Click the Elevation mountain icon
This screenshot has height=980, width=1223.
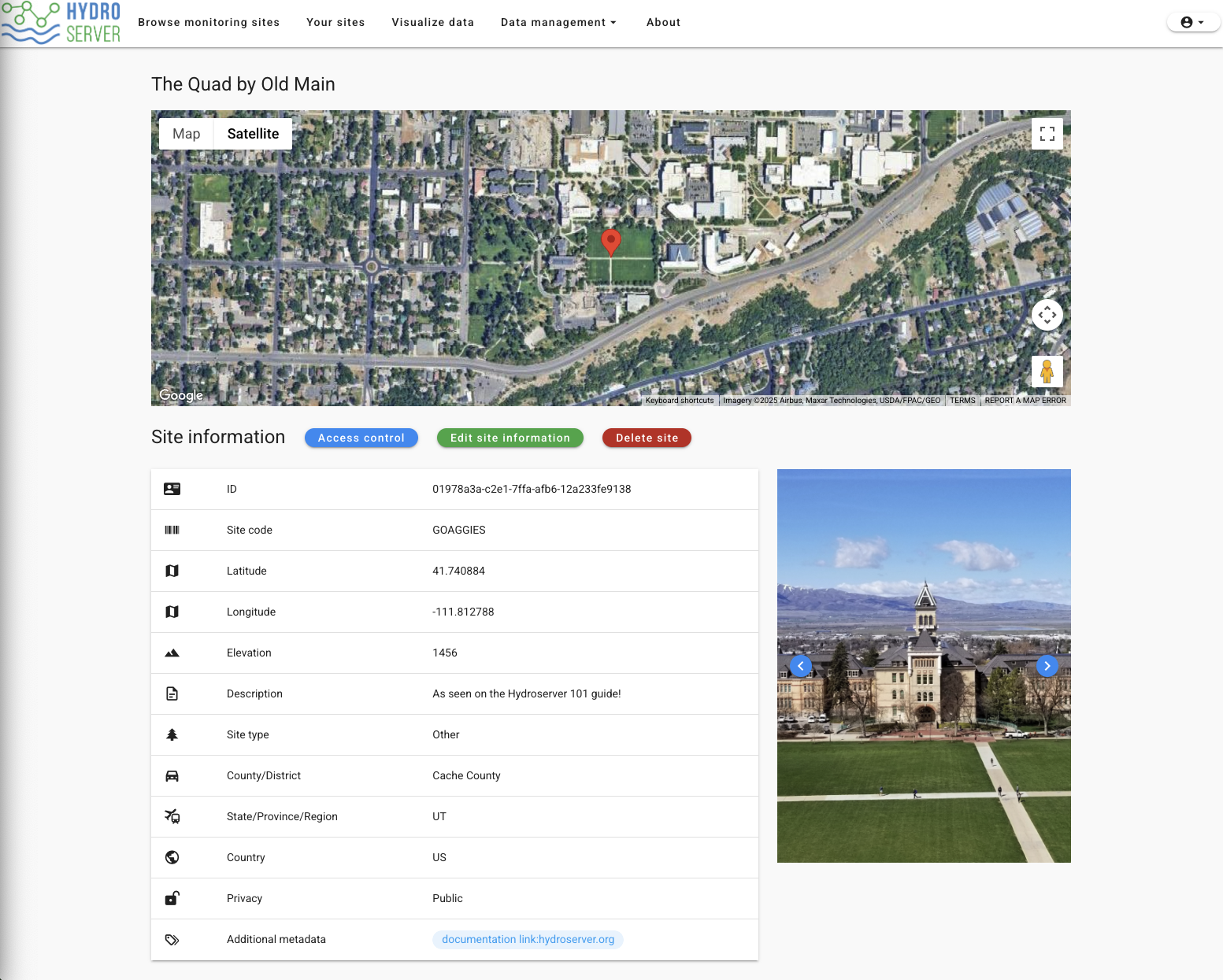tap(172, 653)
